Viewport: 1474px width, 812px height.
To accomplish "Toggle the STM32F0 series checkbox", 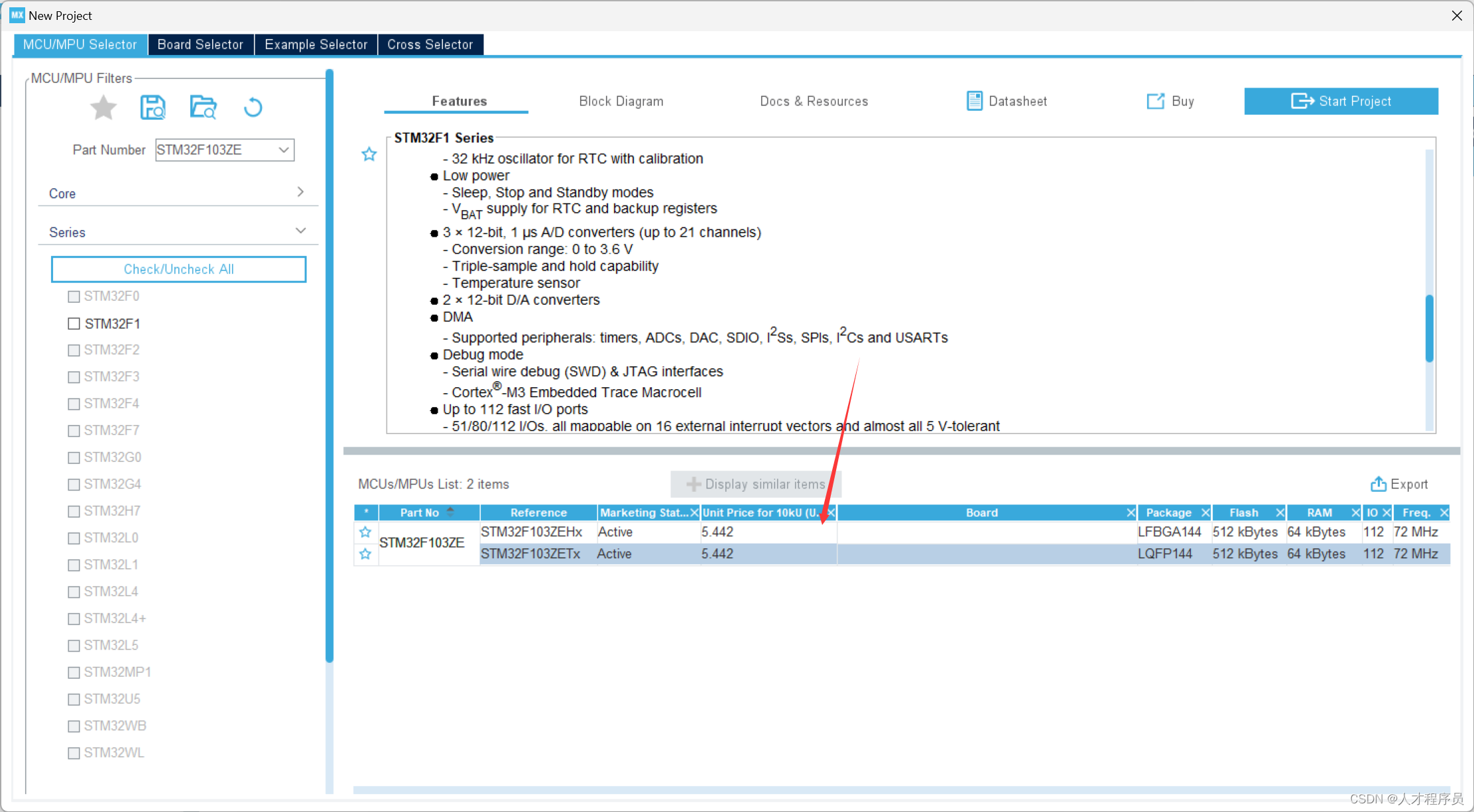I will [x=74, y=296].
